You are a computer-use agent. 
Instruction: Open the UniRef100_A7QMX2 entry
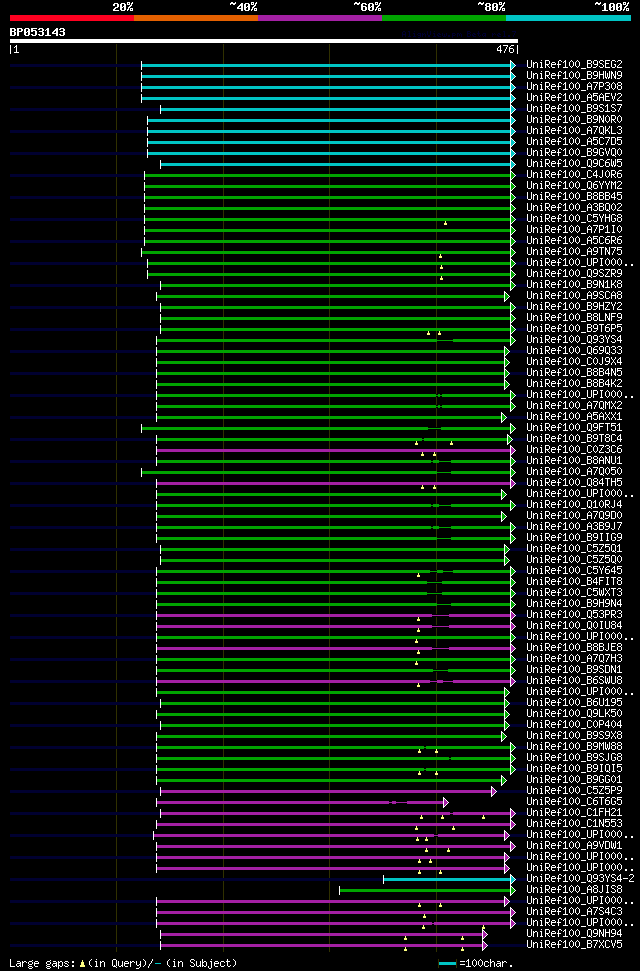(x=574, y=406)
